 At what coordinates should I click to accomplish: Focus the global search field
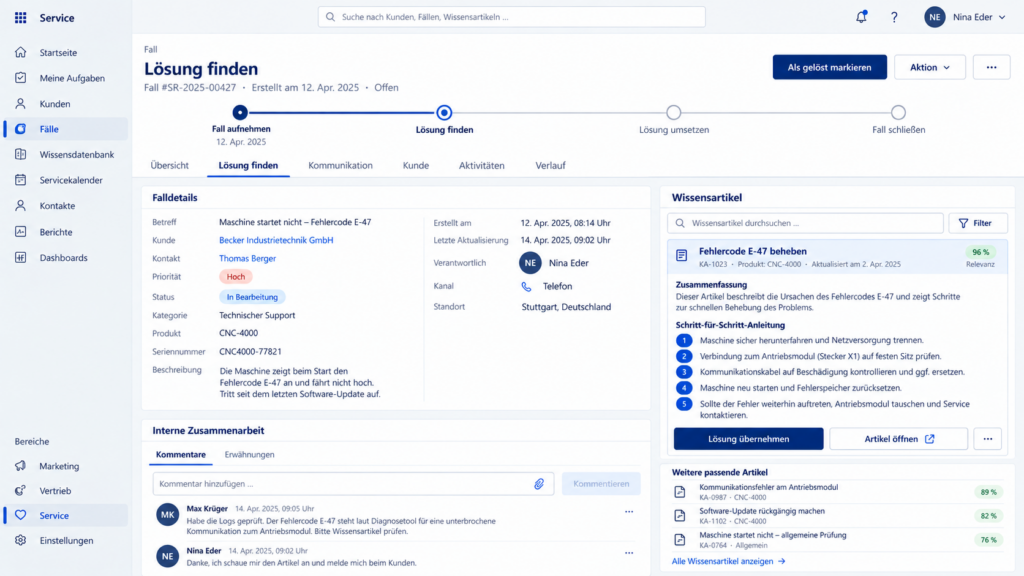tap(511, 17)
